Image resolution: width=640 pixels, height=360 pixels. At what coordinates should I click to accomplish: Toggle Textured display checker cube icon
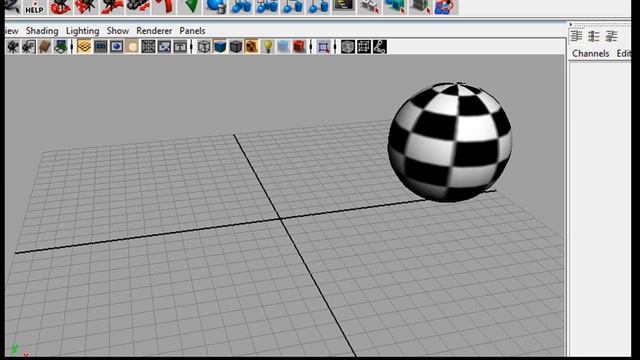(251, 47)
